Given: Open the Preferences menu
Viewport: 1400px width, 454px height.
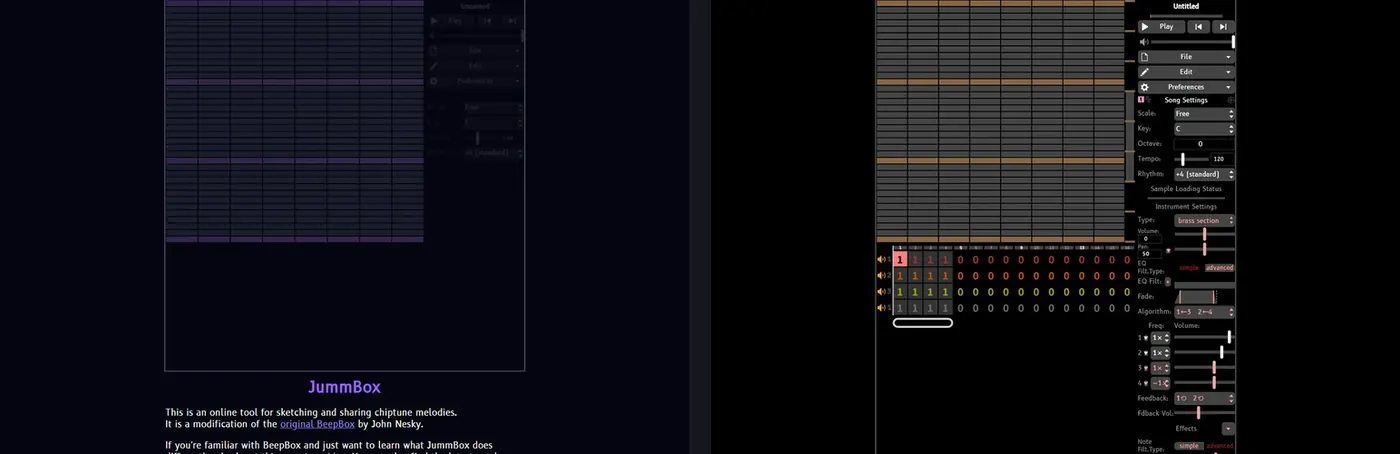Looking at the screenshot, I should [1186, 87].
